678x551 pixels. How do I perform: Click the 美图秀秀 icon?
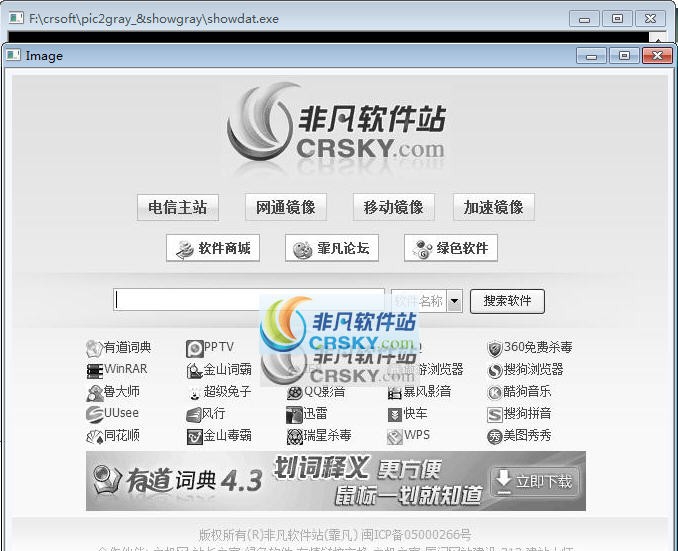point(495,436)
